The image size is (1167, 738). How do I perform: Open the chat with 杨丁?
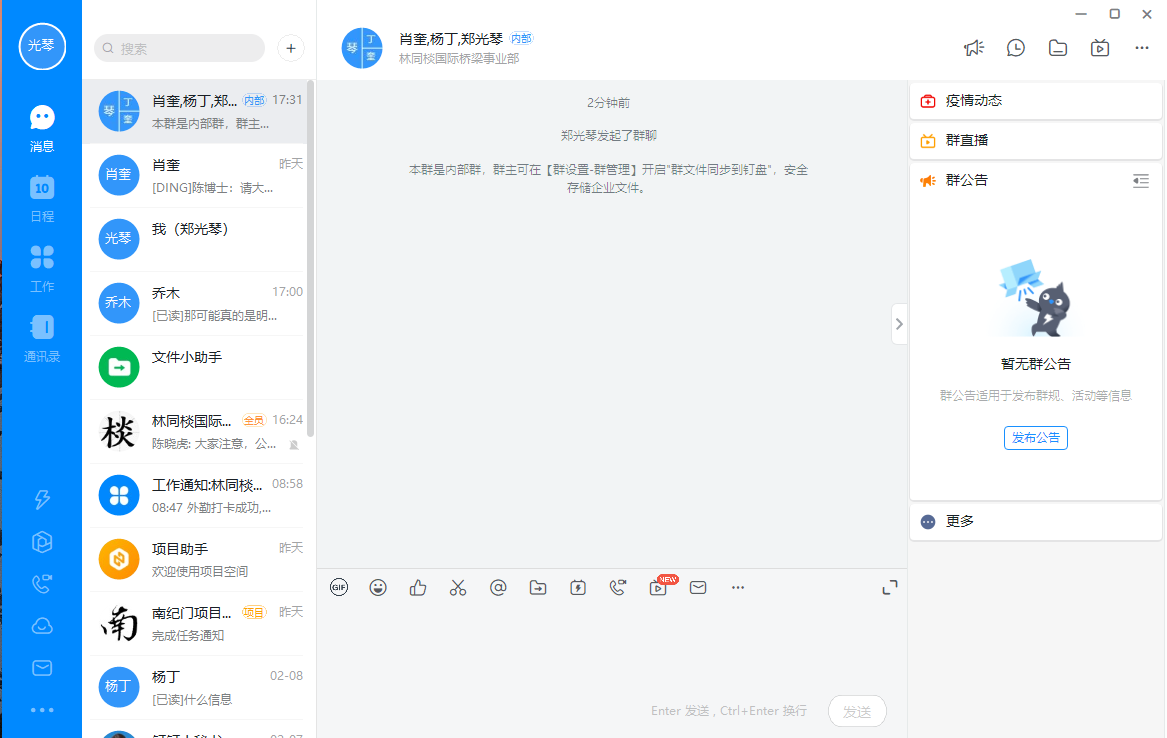(x=197, y=687)
